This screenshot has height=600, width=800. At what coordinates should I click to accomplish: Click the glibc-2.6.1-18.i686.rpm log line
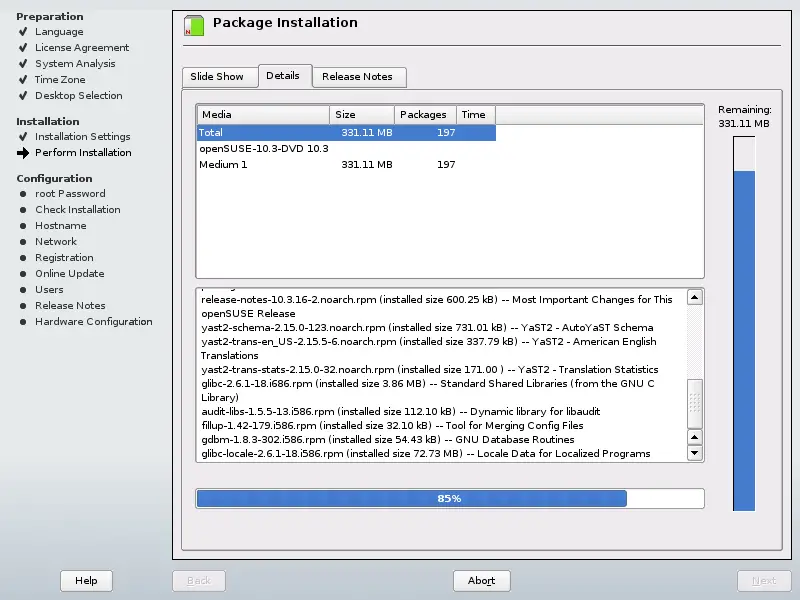tap(428, 391)
